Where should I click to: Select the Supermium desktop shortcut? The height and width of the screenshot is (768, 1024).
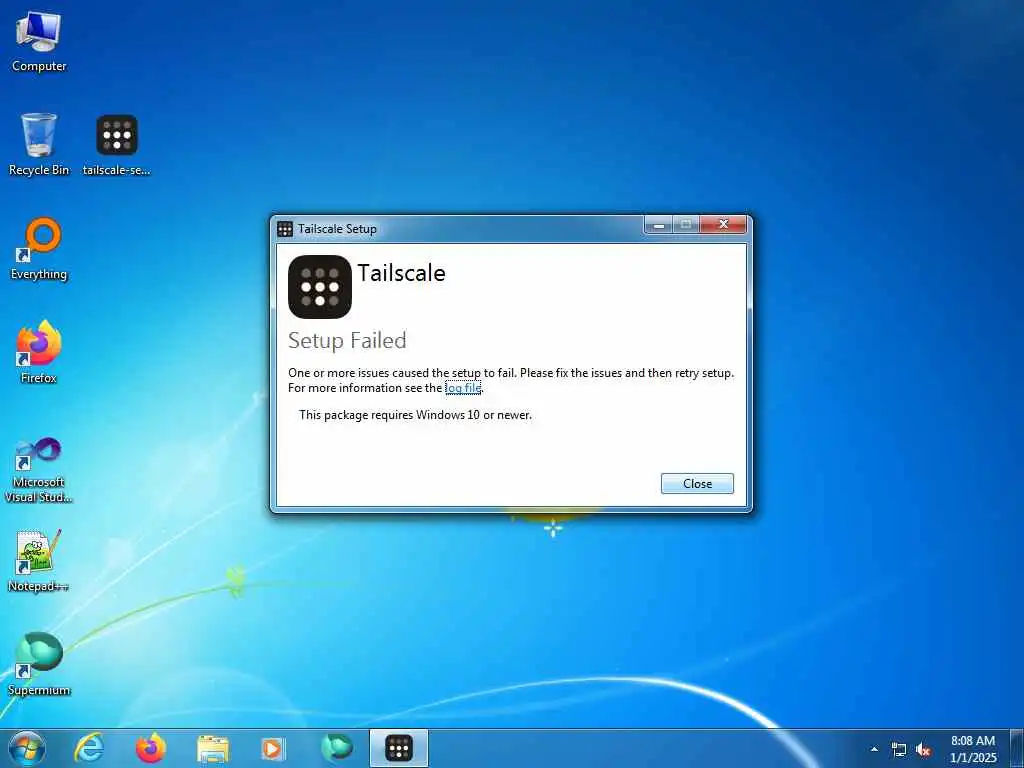tap(39, 664)
